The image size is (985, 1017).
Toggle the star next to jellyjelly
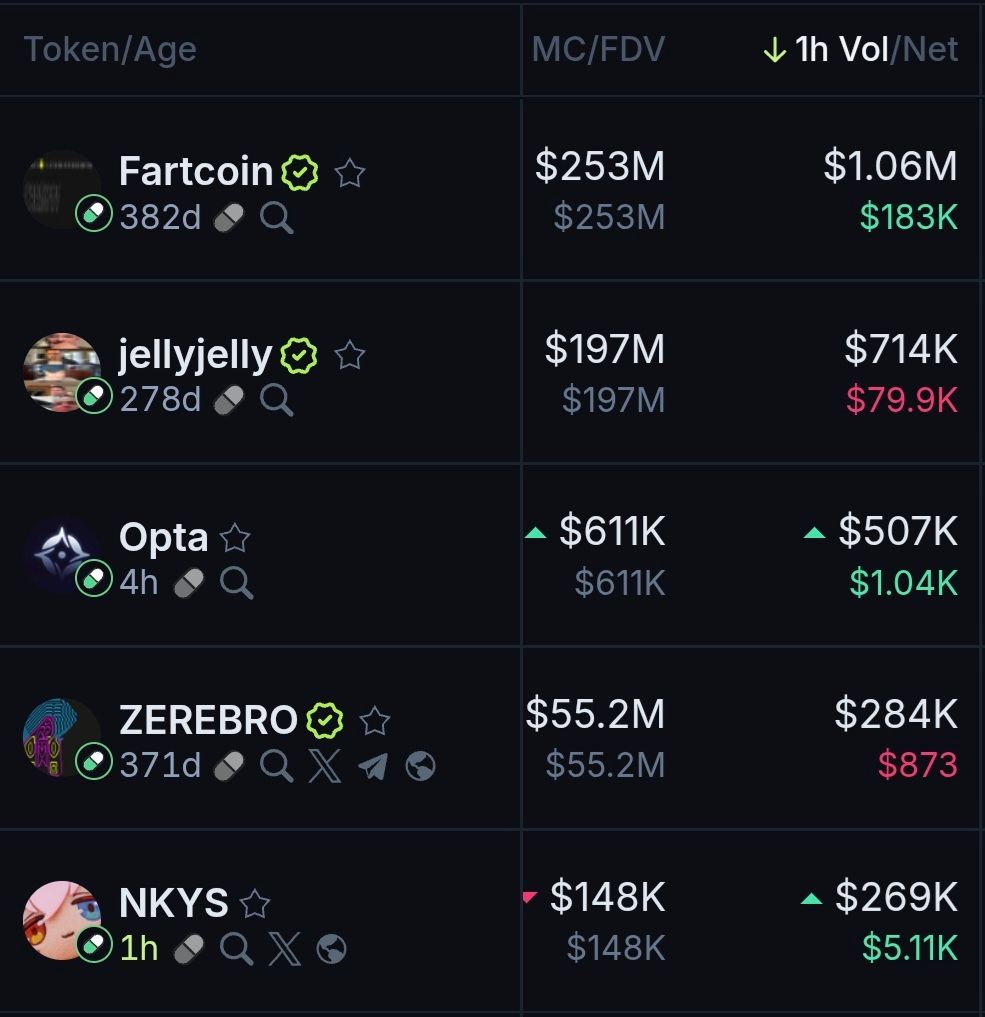click(x=349, y=355)
